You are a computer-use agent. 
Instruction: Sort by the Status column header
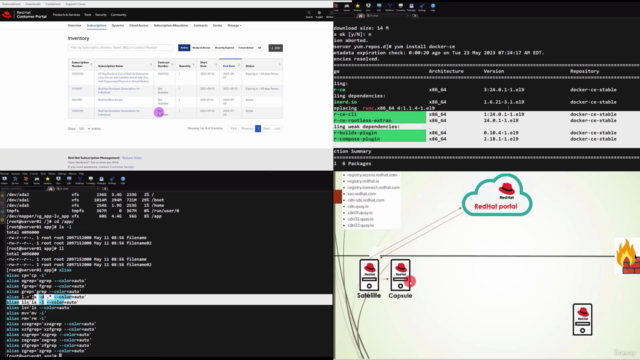[x=263, y=65]
